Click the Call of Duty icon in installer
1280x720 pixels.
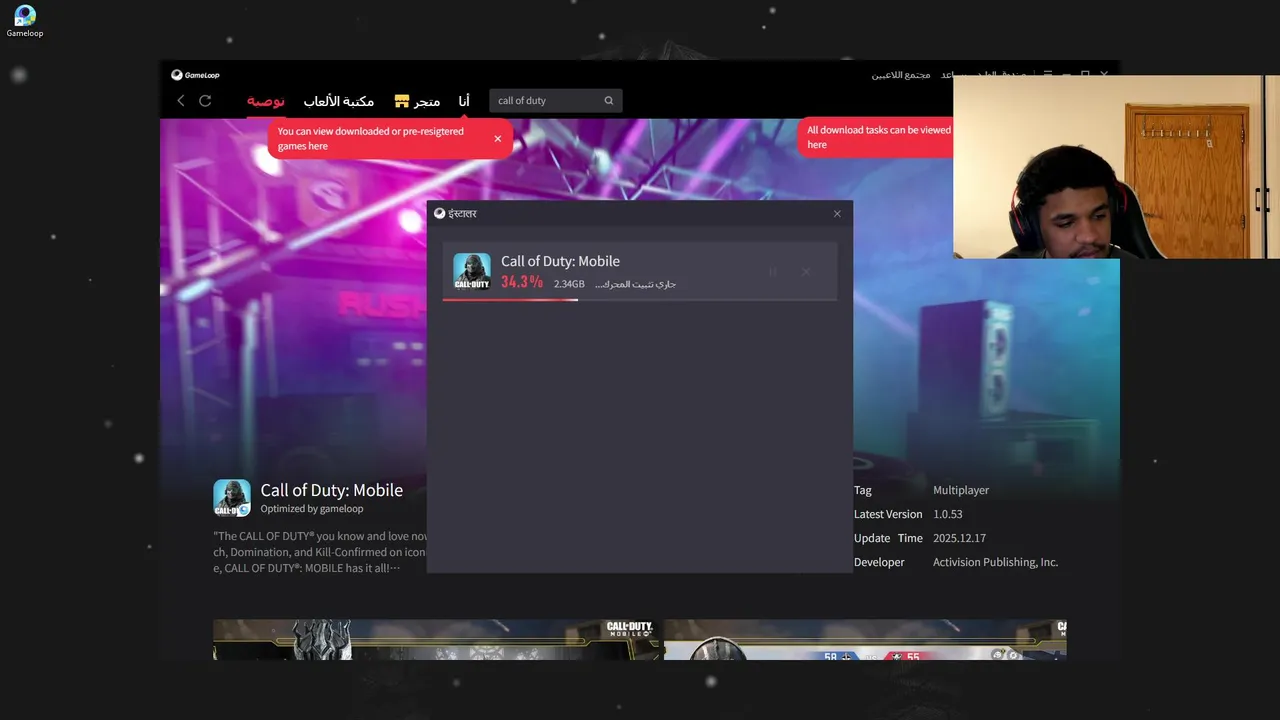coord(472,271)
